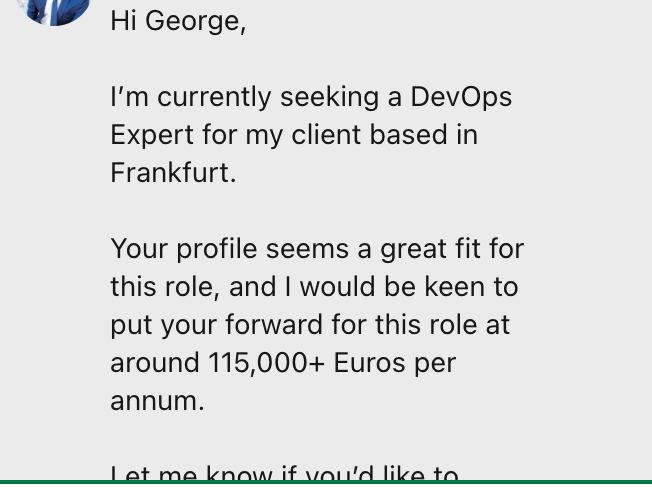Click the word "Frankfurt." in the message
The width and height of the screenshot is (652, 488).
click(x=173, y=173)
